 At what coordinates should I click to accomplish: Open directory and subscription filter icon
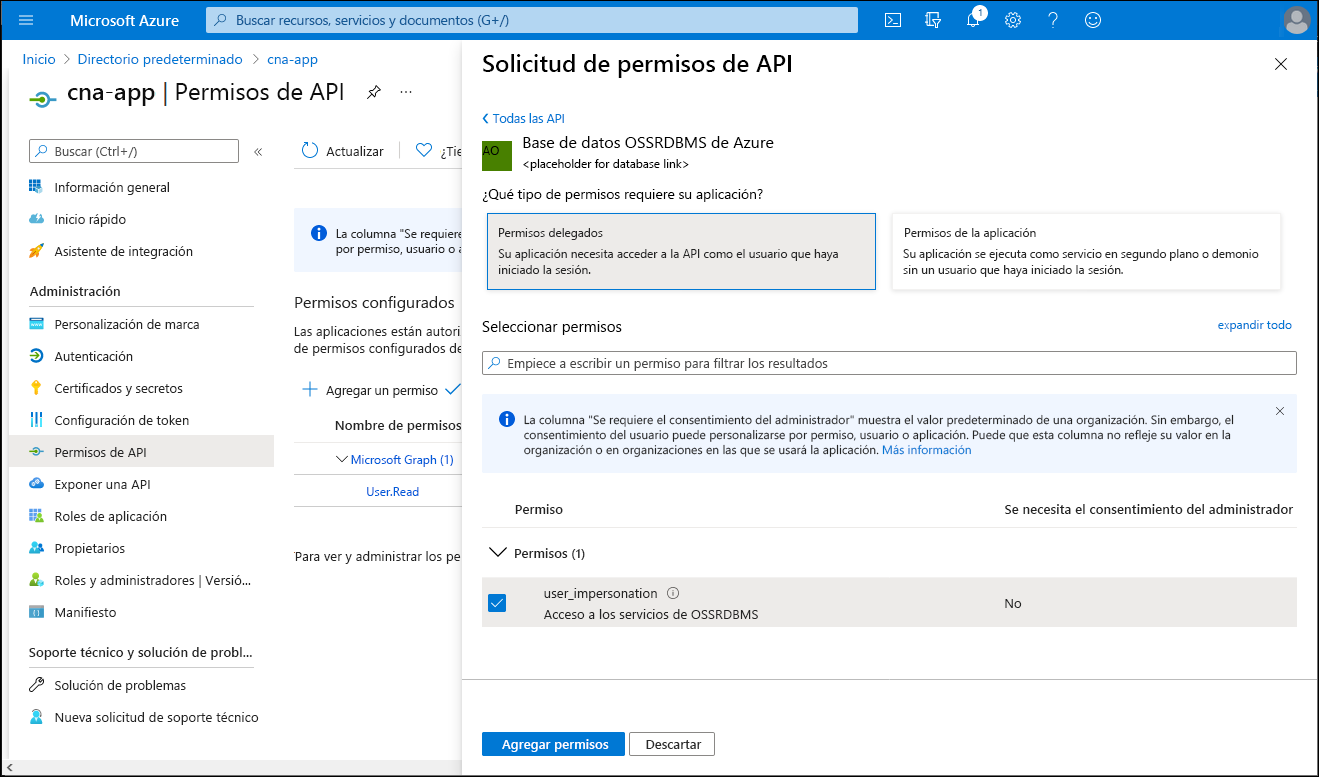click(x=934, y=20)
